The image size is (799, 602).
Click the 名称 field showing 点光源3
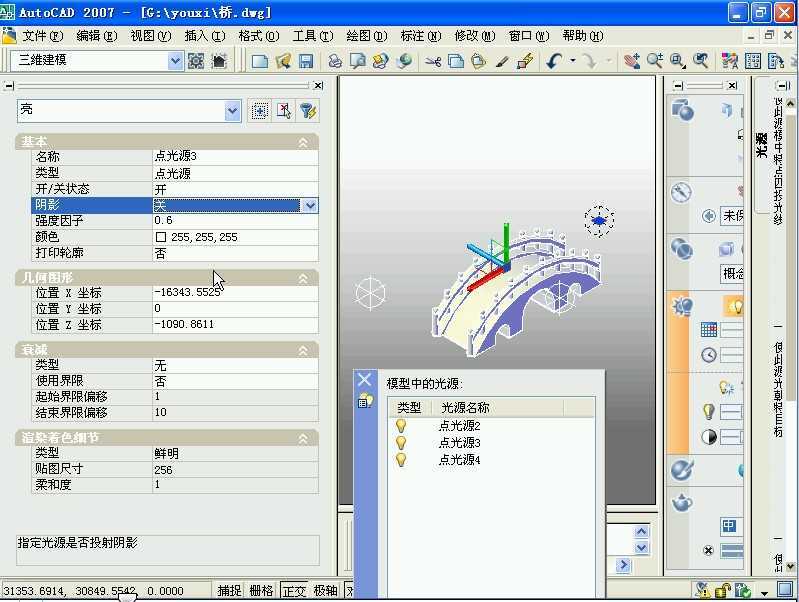[235, 156]
